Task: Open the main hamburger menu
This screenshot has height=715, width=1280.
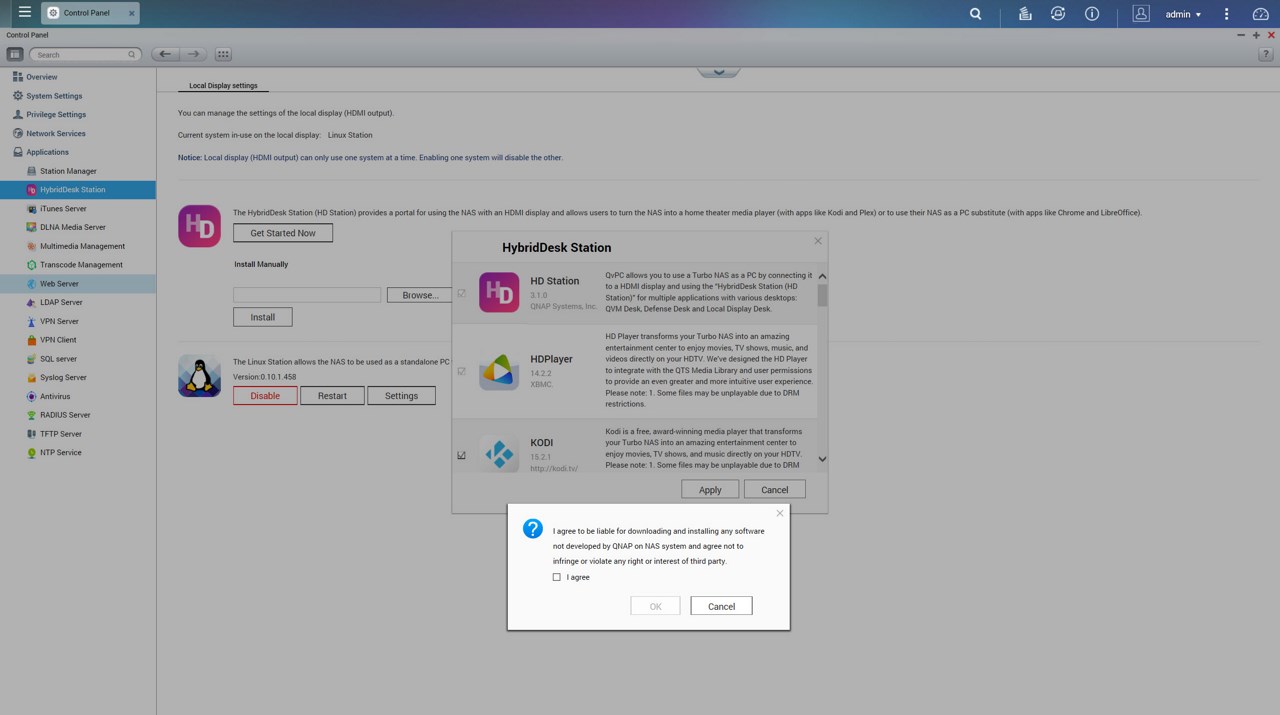Action: tap(25, 13)
